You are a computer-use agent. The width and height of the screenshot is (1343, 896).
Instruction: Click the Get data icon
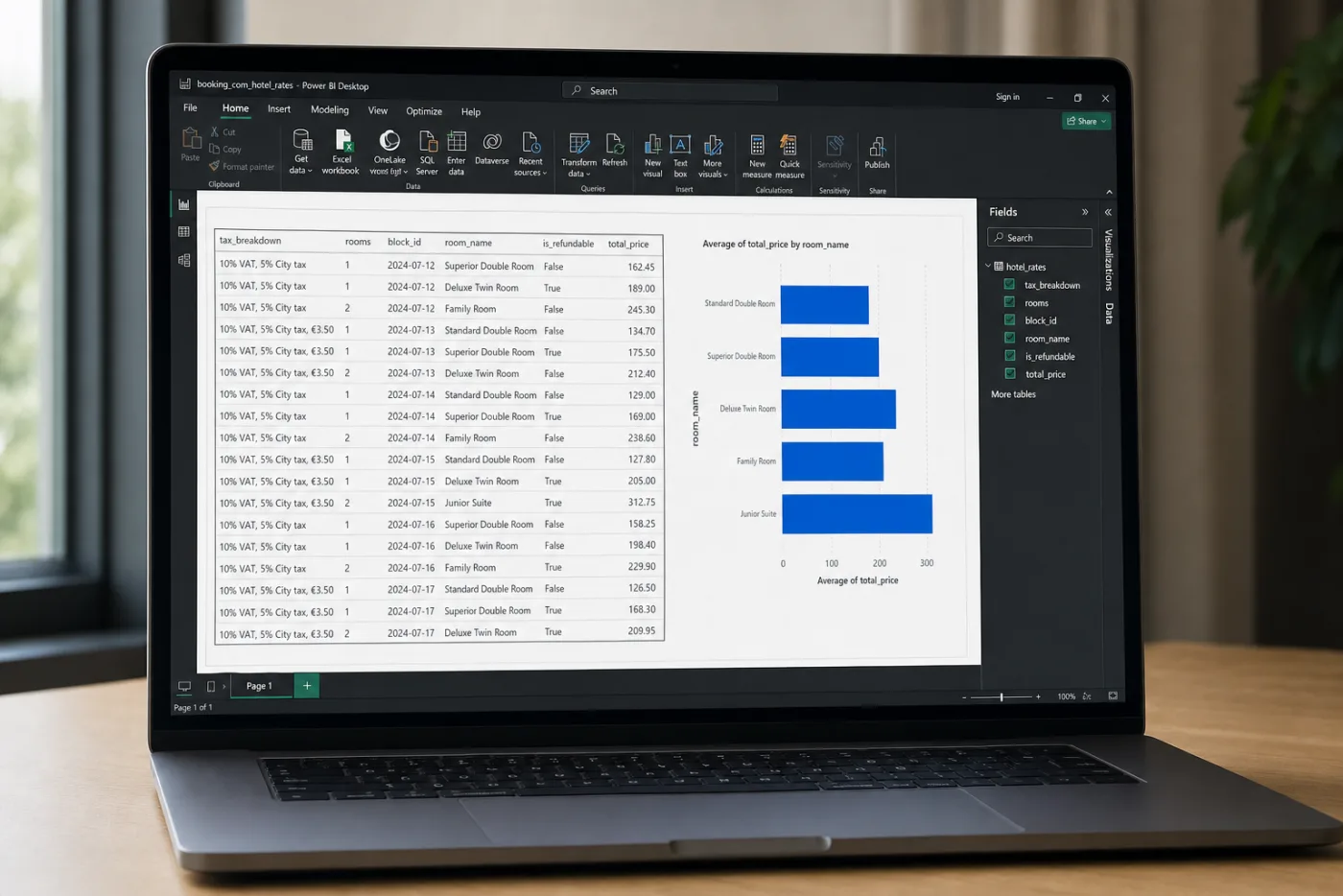click(302, 141)
